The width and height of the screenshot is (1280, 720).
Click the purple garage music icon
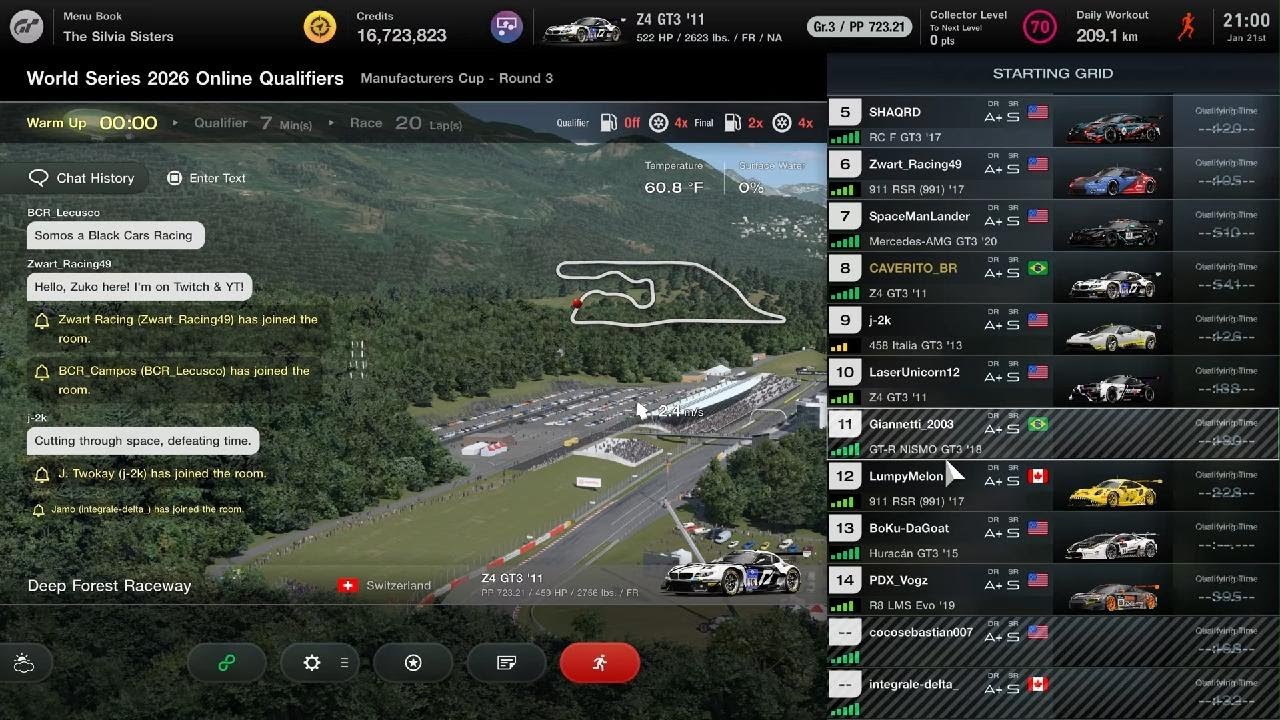(507, 27)
